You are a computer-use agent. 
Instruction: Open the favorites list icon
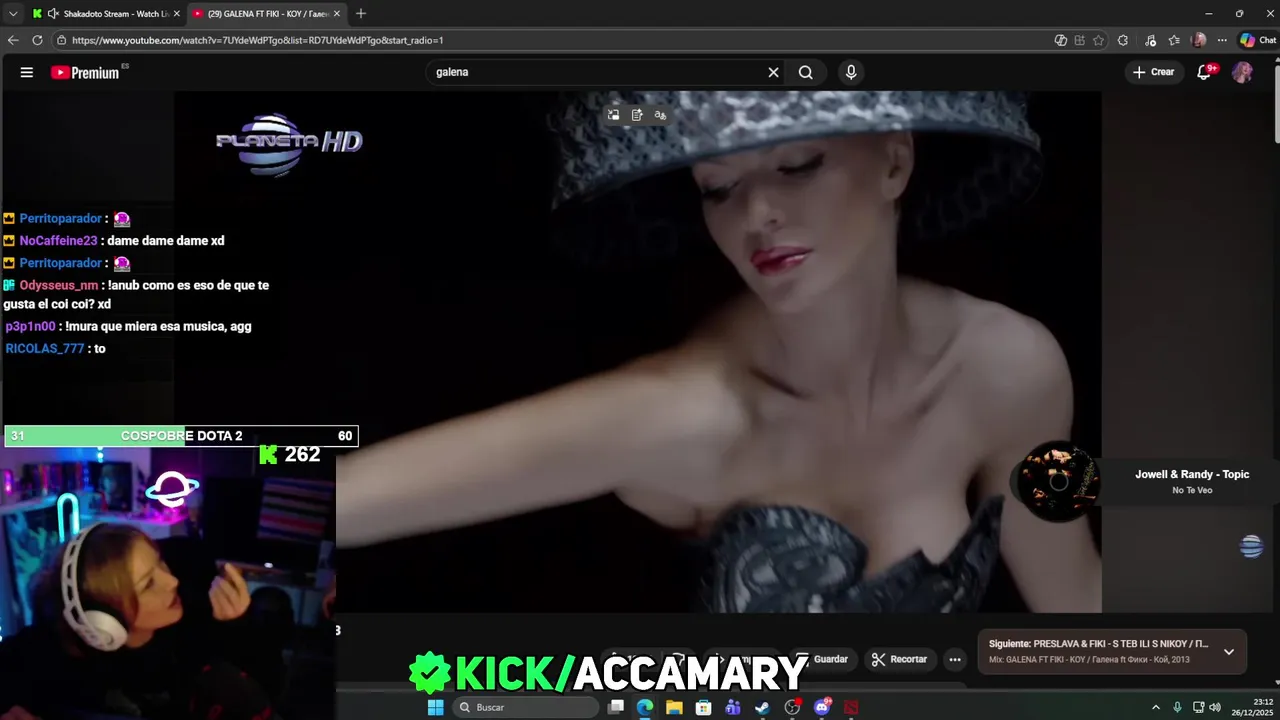(x=1174, y=40)
